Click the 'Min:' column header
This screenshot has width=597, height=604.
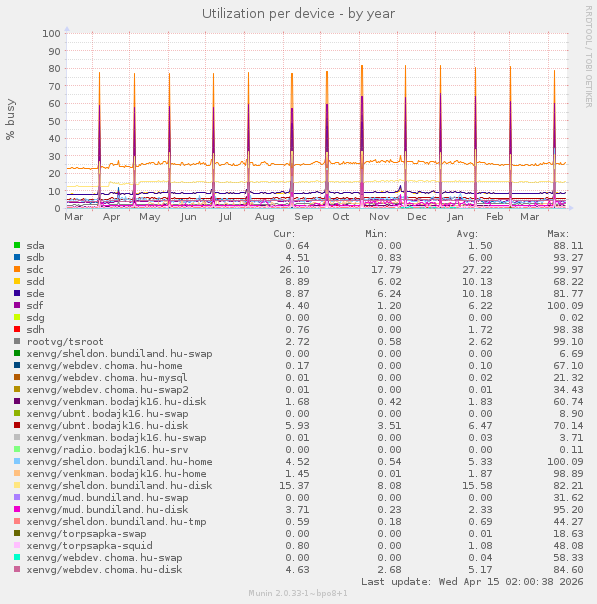(x=376, y=234)
